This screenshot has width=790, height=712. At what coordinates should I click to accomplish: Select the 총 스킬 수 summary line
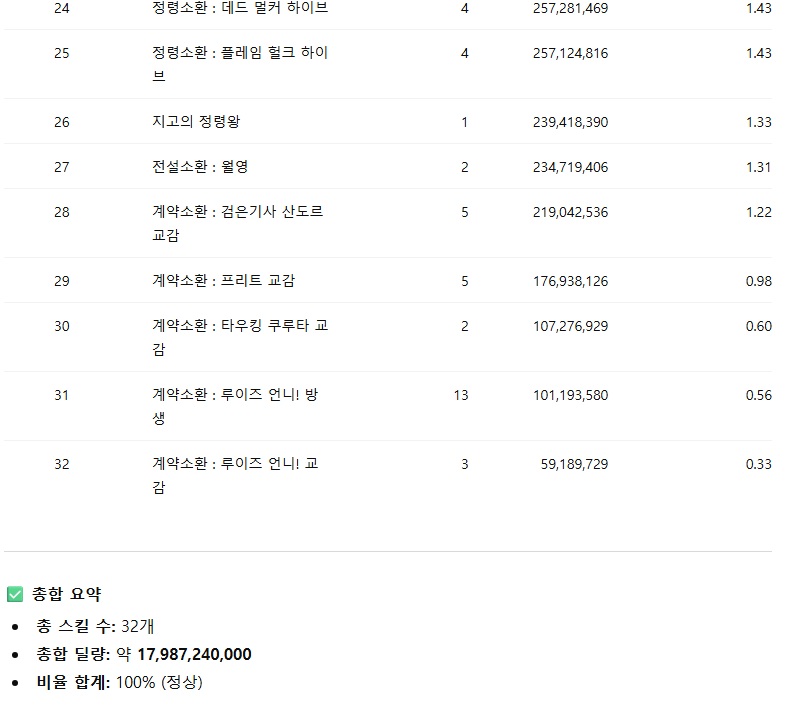coord(95,627)
